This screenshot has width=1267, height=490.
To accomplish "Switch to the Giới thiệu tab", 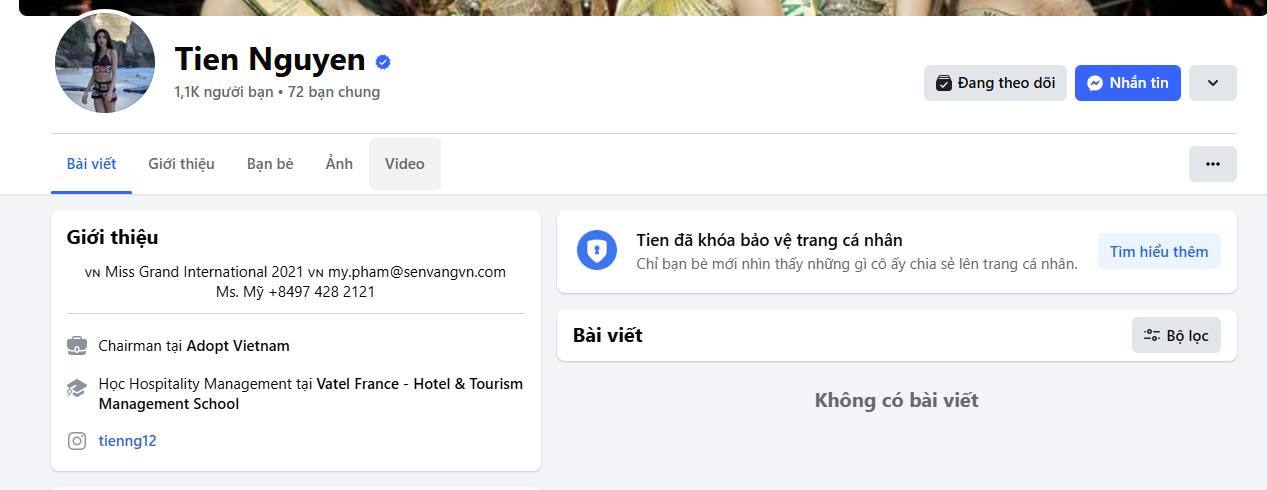I will coord(181,164).
